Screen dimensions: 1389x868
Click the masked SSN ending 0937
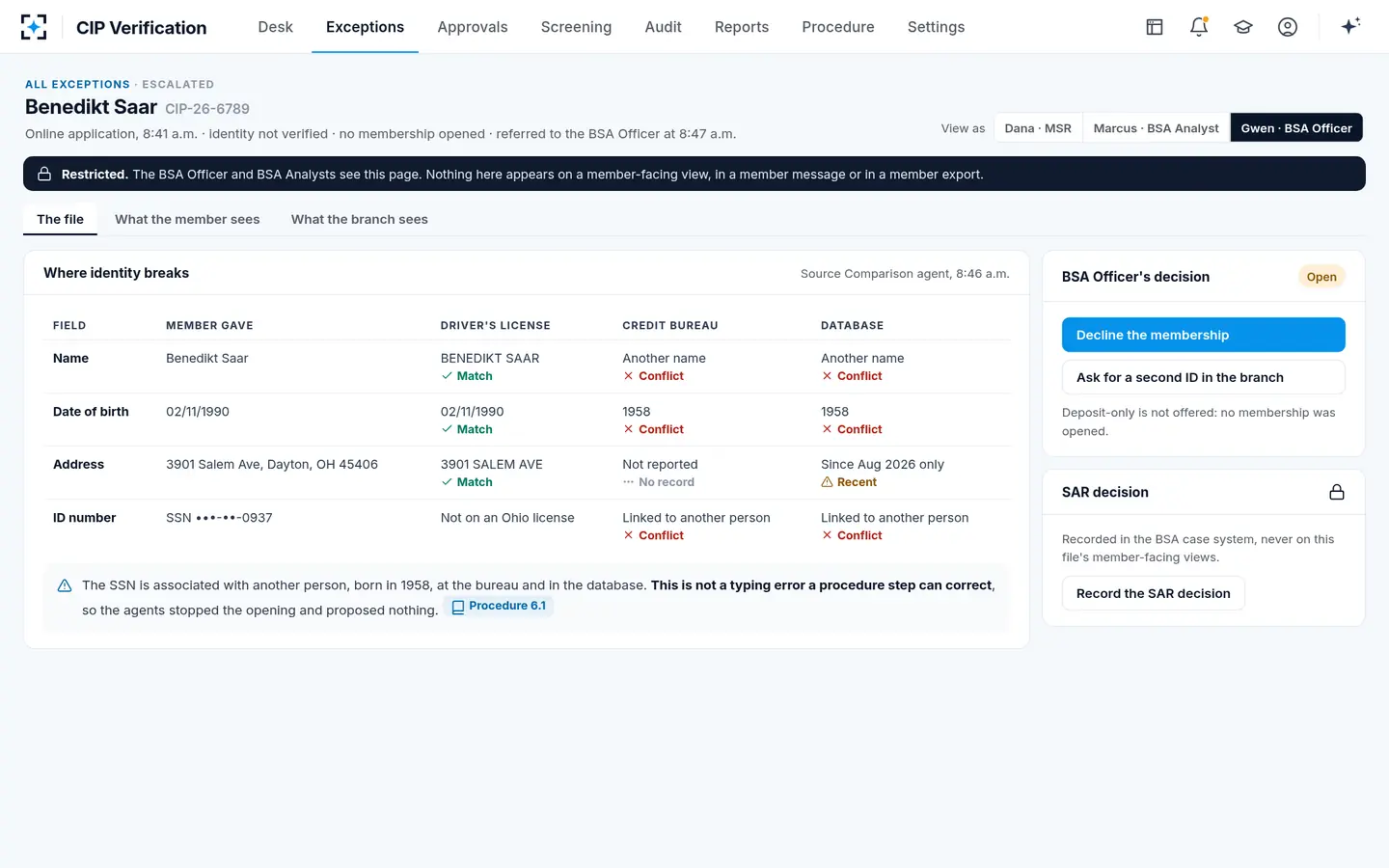[219, 518]
